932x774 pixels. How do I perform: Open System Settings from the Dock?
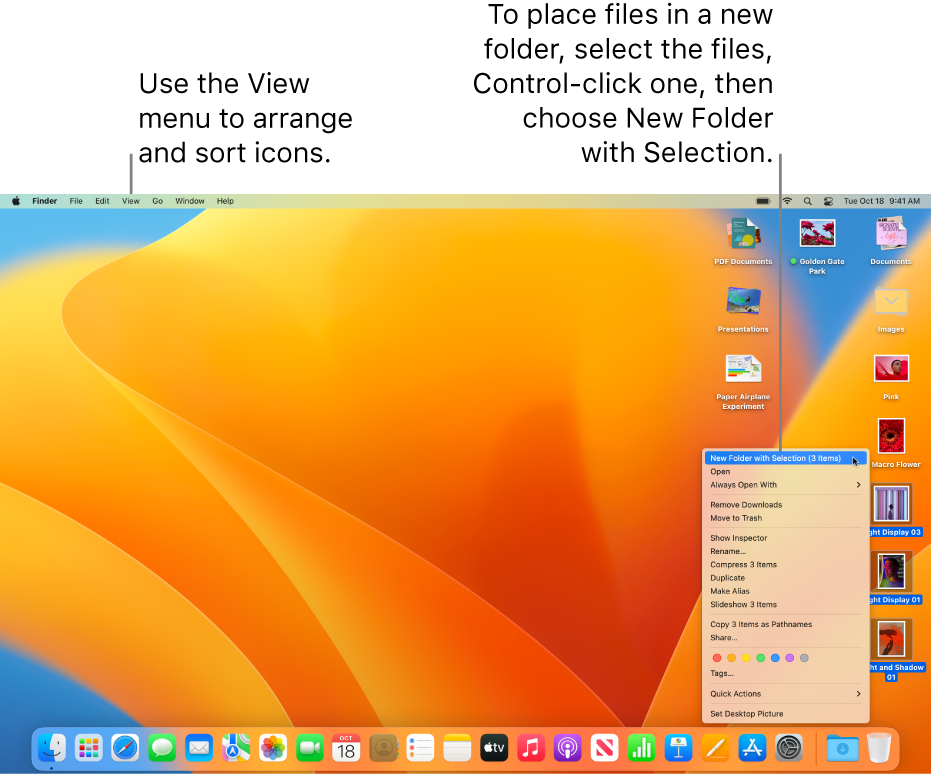tap(788, 748)
